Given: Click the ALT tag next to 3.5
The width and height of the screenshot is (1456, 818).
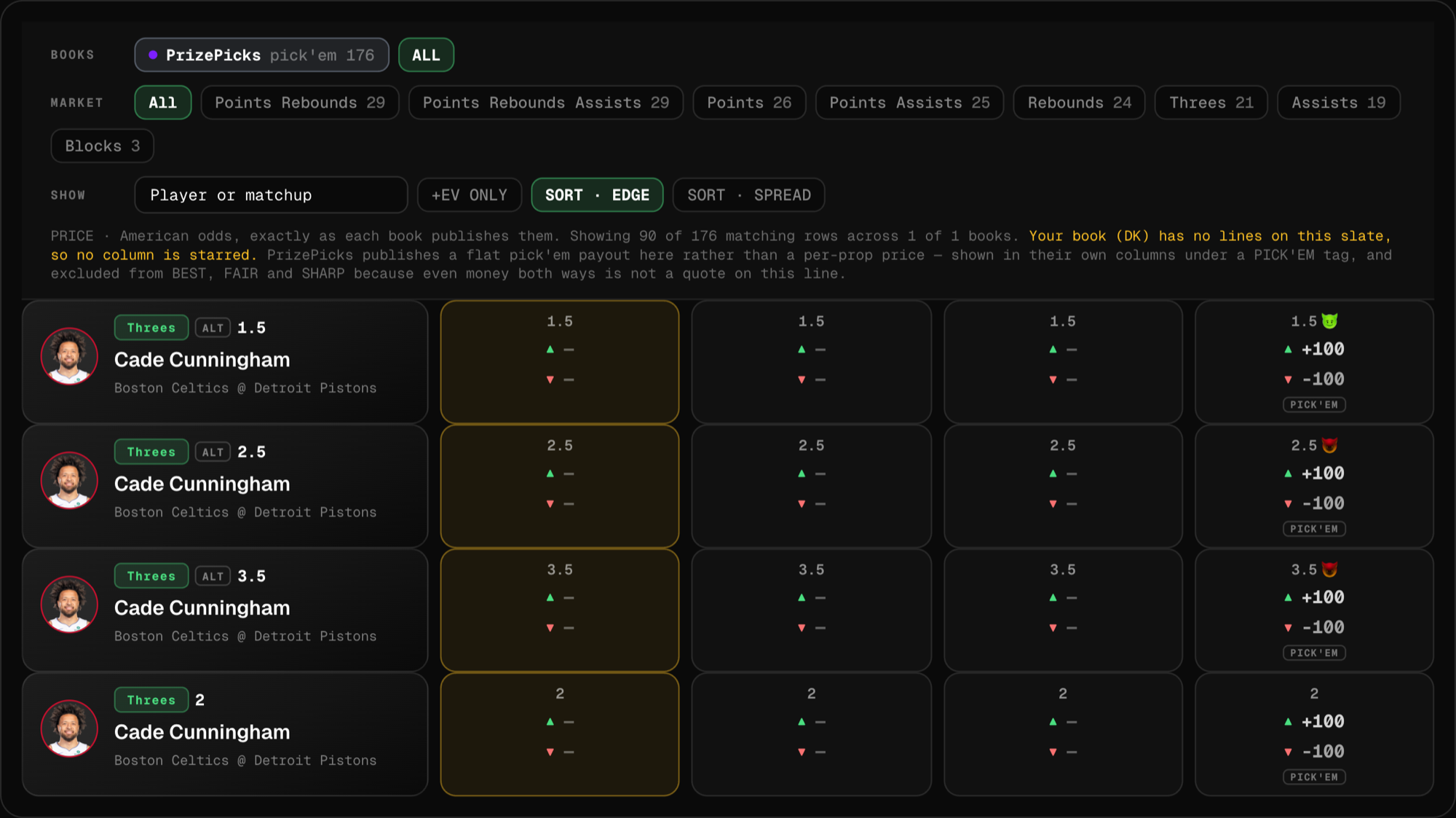Looking at the screenshot, I should pos(213,577).
